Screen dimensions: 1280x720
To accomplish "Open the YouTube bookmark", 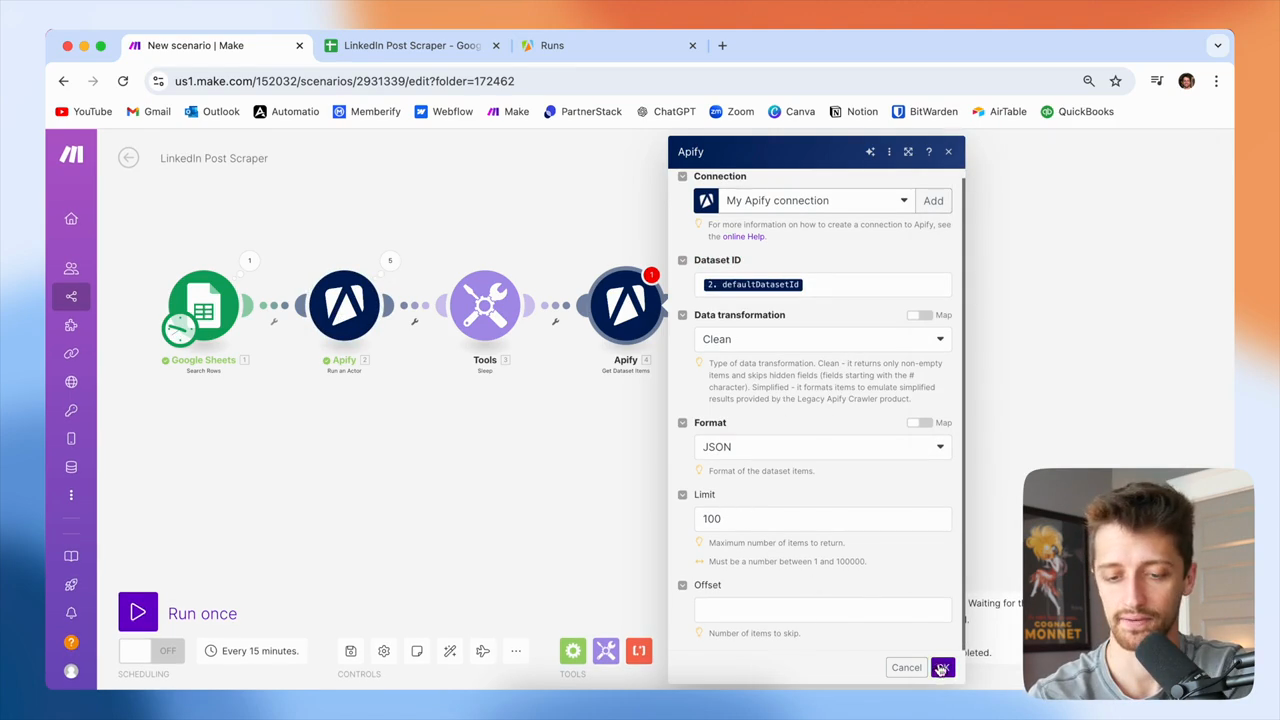I will [x=84, y=112].
